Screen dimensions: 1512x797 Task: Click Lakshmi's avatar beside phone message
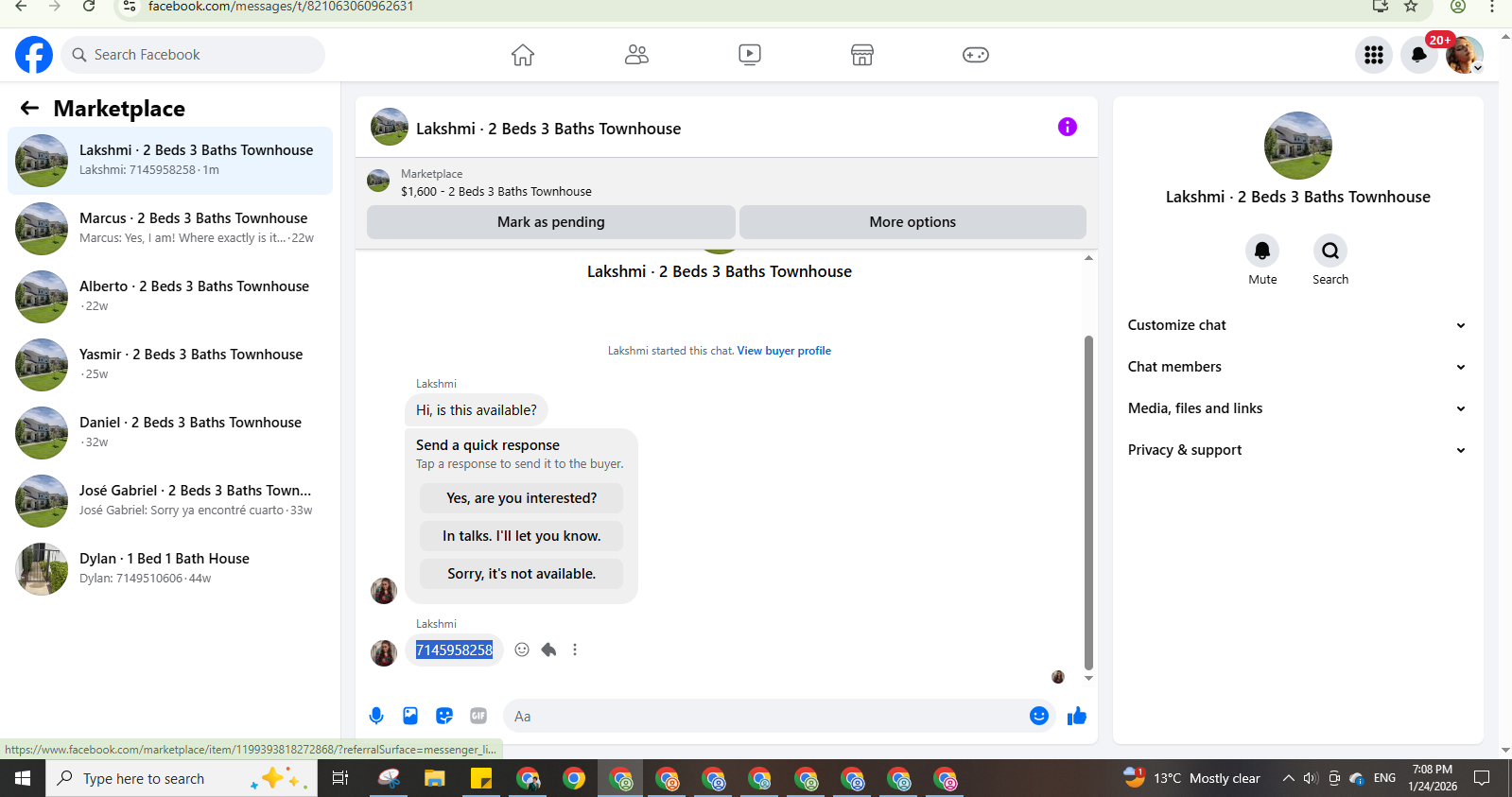(384, 653)
